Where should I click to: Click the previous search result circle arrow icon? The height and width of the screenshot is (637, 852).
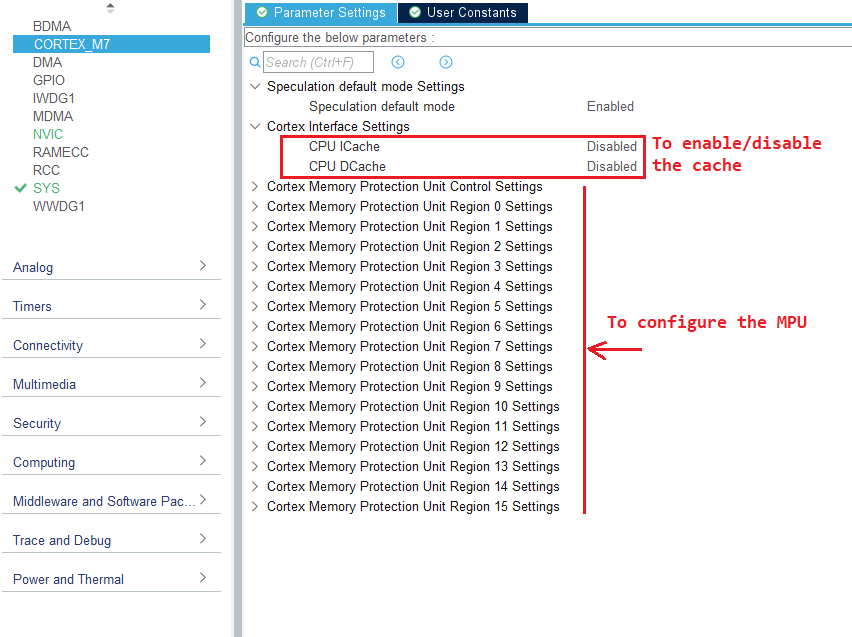click(x=397, y=62)
